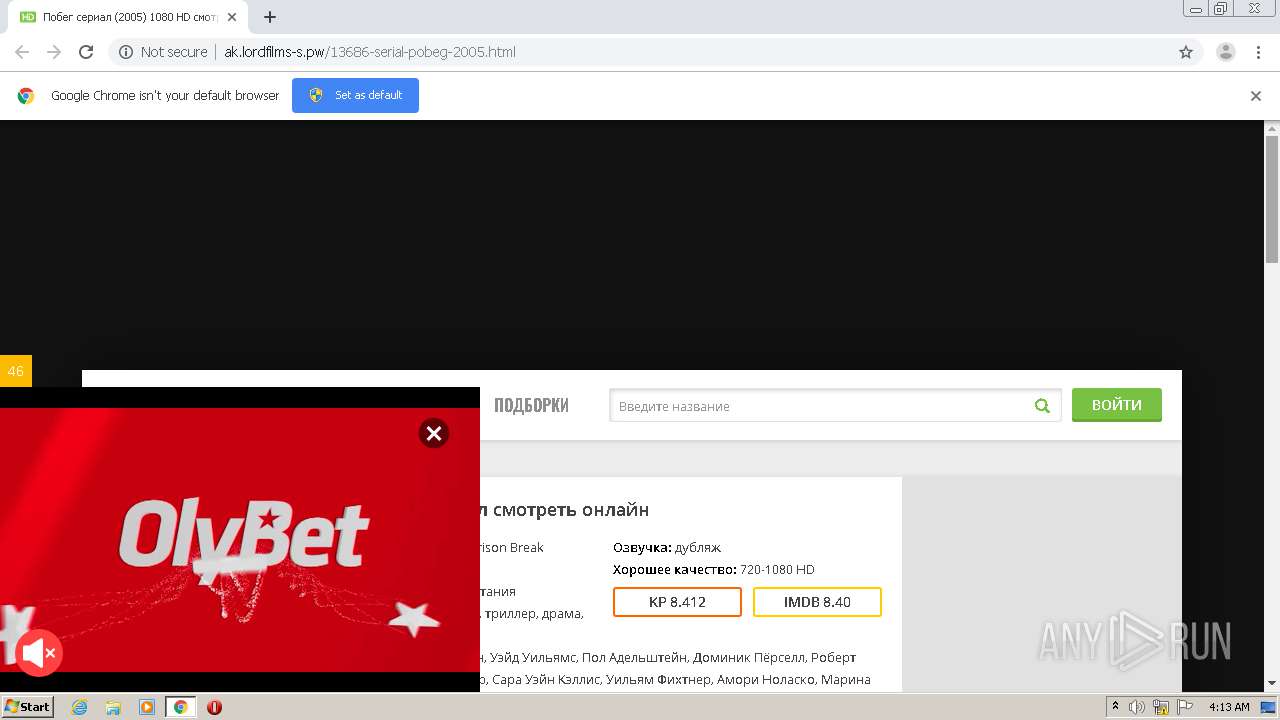Screen dimensions: 1280x720
Task: Open the Пол Адельштейн actor link
Action: click(634, 657)
